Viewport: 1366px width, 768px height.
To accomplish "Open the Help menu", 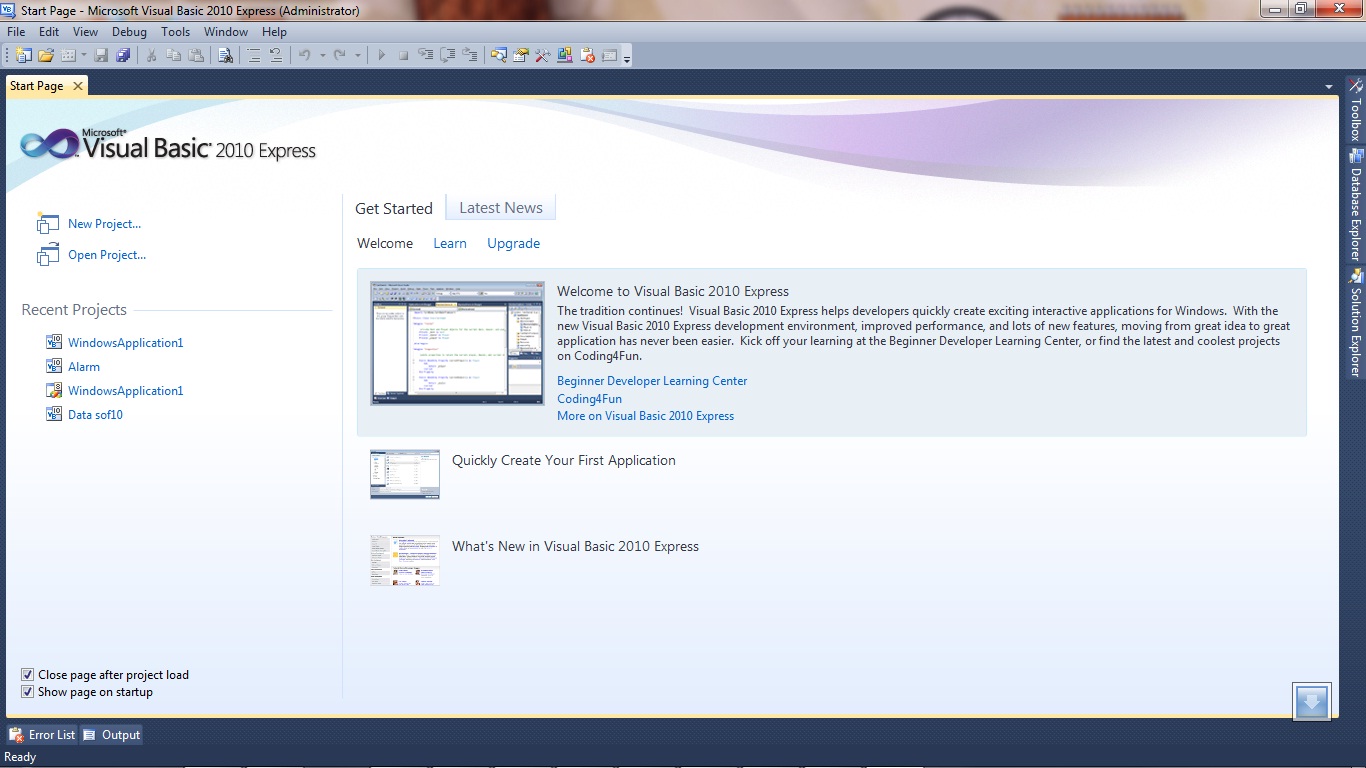I will (274, 32).
